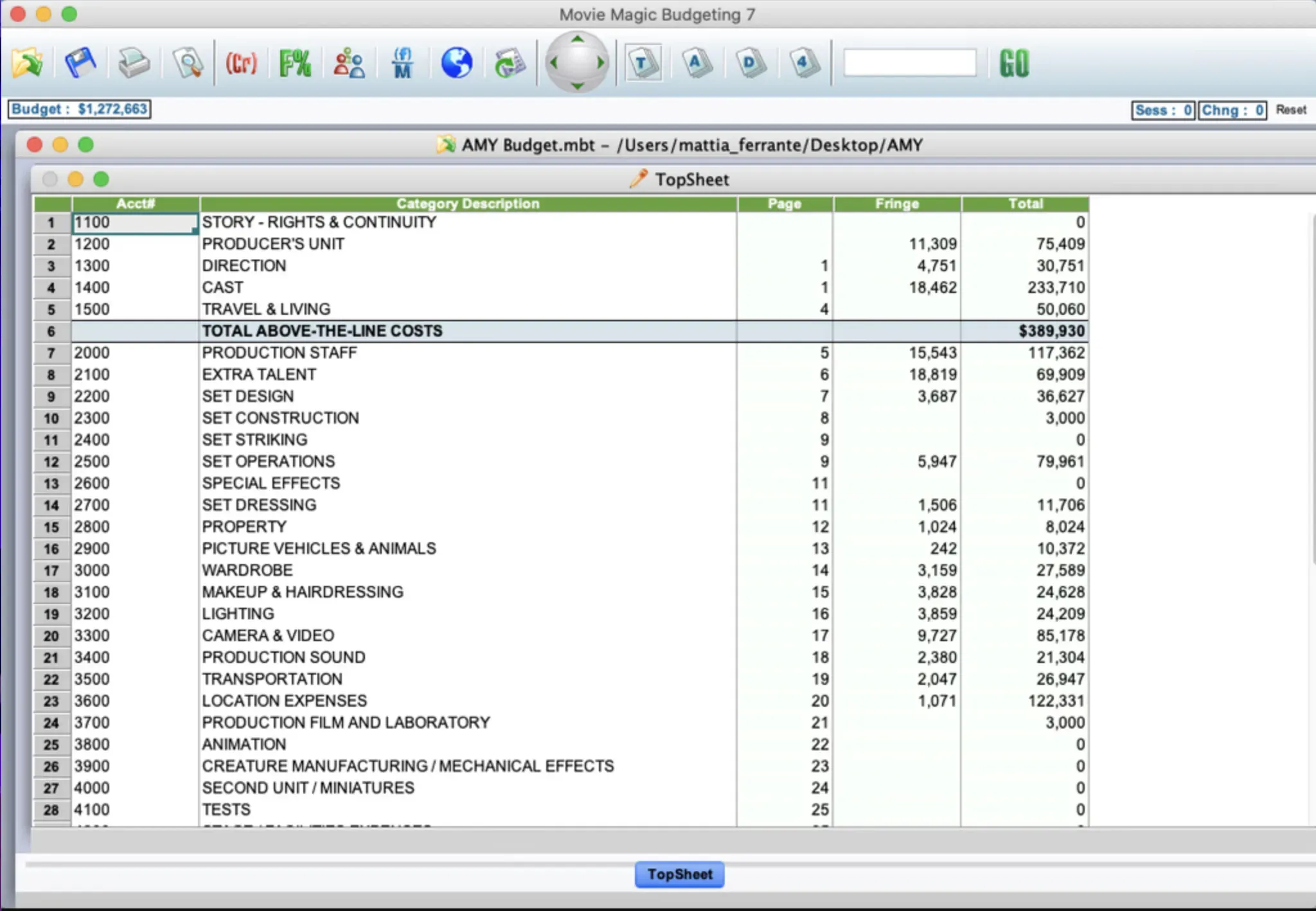Click the Total column header
Viewport: 1316px width, 911px height.
[x=1024, y=204]
